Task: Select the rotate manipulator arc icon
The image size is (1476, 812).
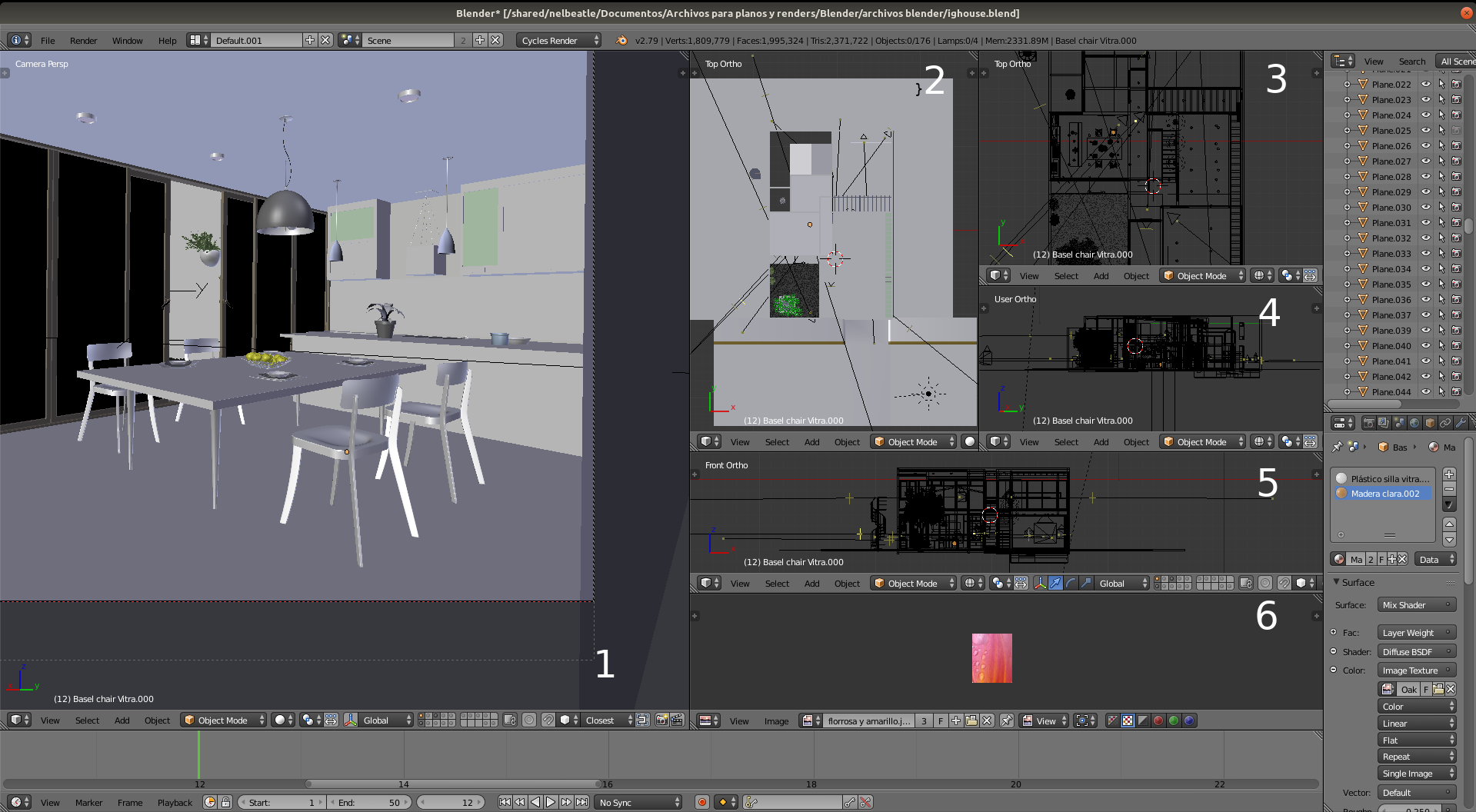Action: pyautogui.click(x=1071, y=584)
